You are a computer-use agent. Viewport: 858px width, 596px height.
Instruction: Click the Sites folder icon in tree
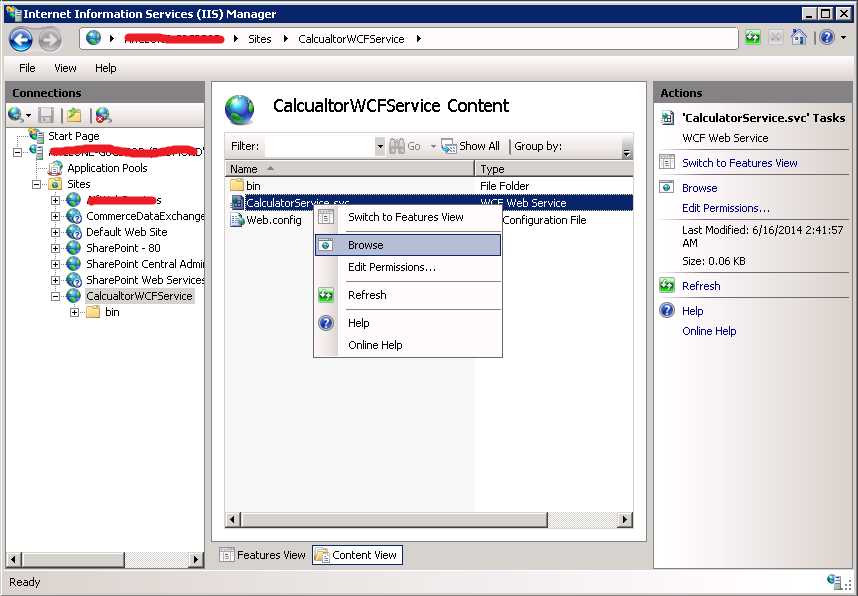pos(55,184)
